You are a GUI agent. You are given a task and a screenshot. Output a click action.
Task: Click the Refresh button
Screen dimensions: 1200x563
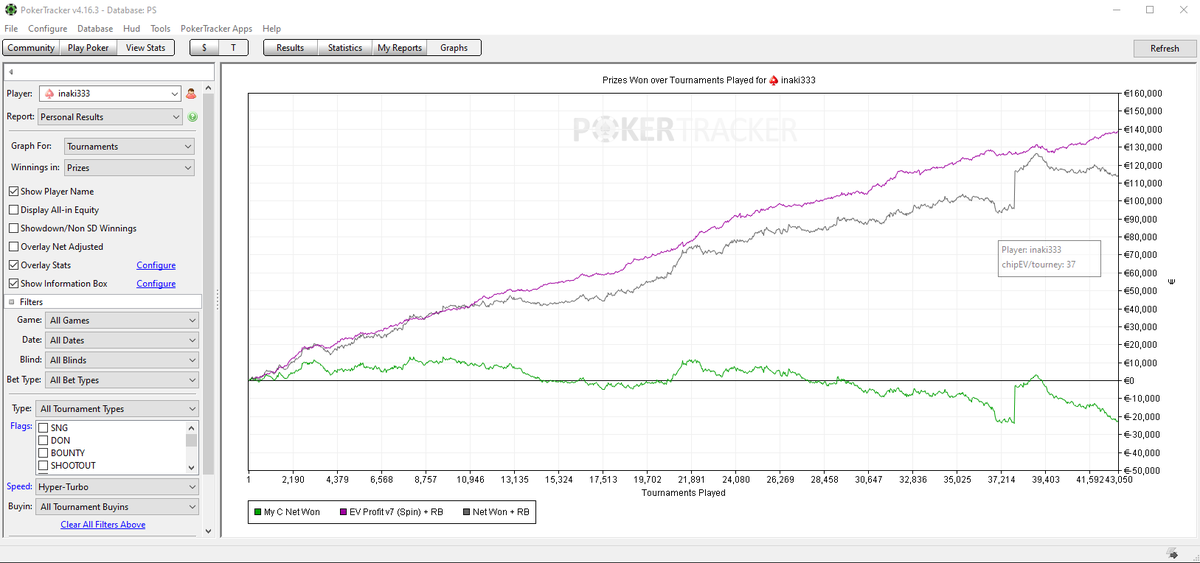(1164, 48)
